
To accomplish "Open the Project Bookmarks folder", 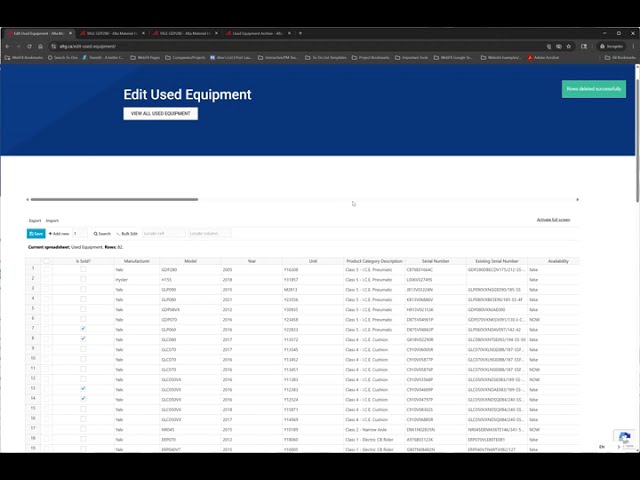I will click(371, 58).
